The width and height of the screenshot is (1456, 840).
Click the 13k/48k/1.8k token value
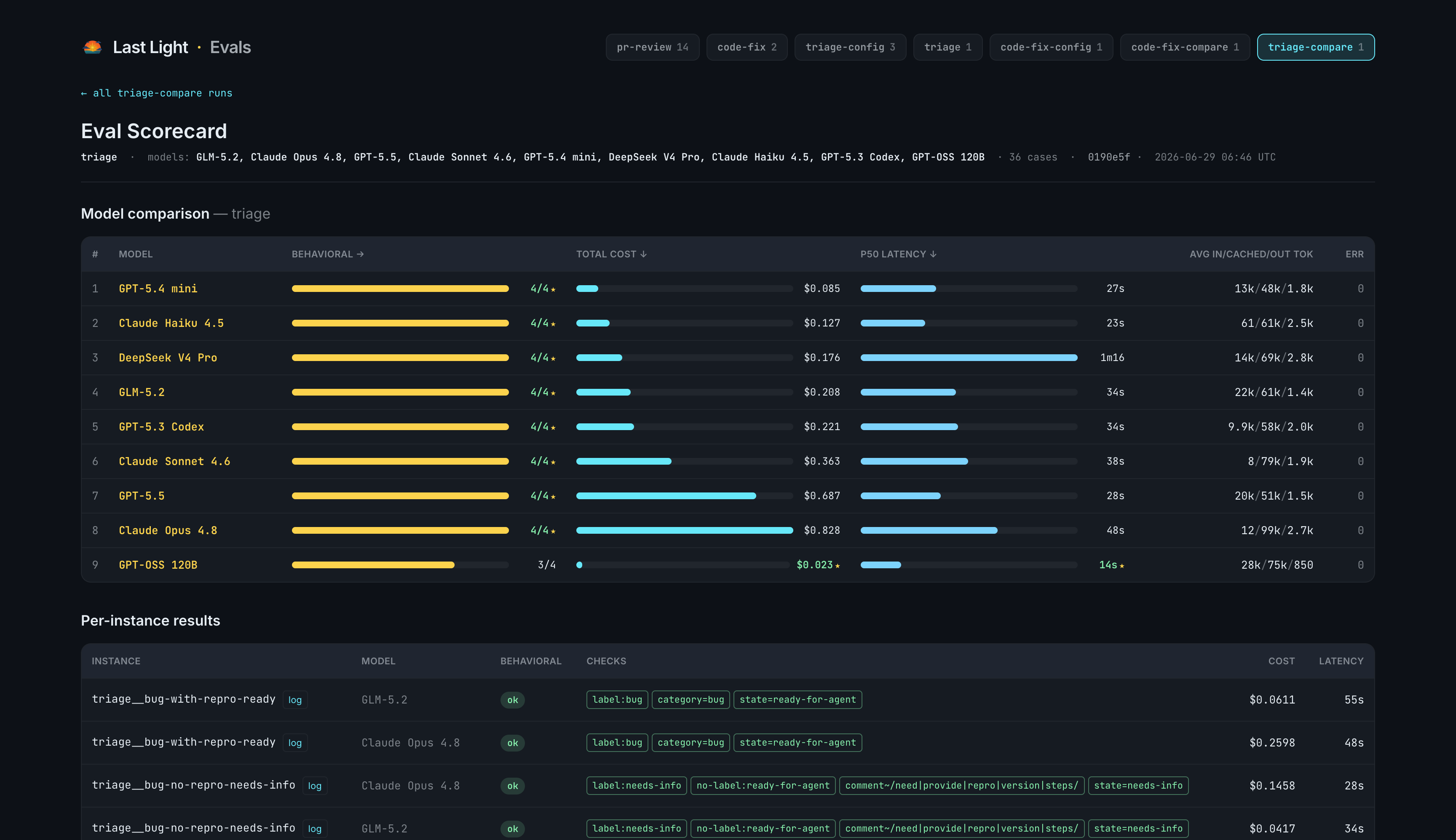click(1273, 289)
